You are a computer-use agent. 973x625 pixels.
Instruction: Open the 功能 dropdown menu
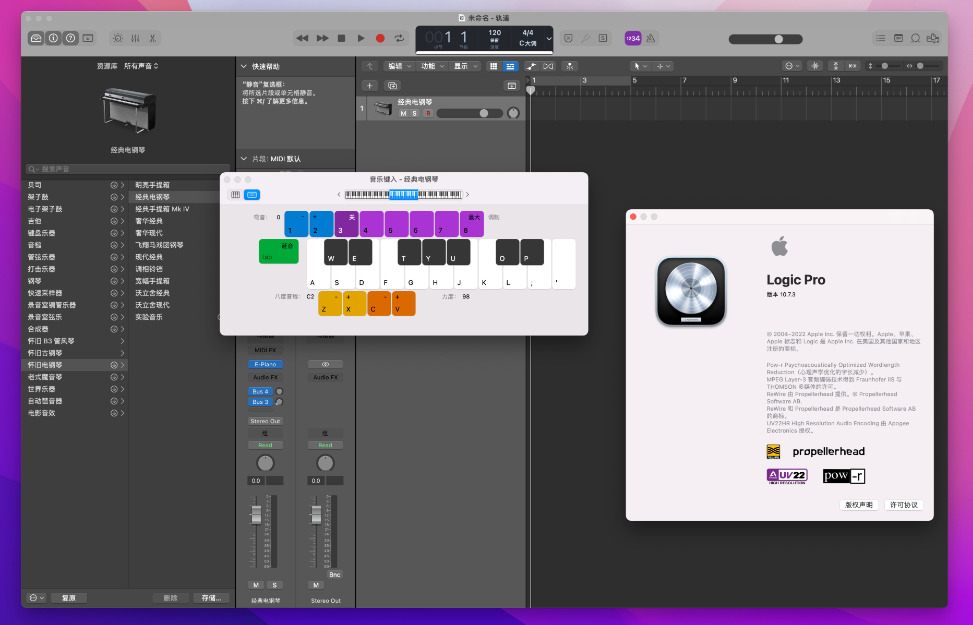[431, 66]
